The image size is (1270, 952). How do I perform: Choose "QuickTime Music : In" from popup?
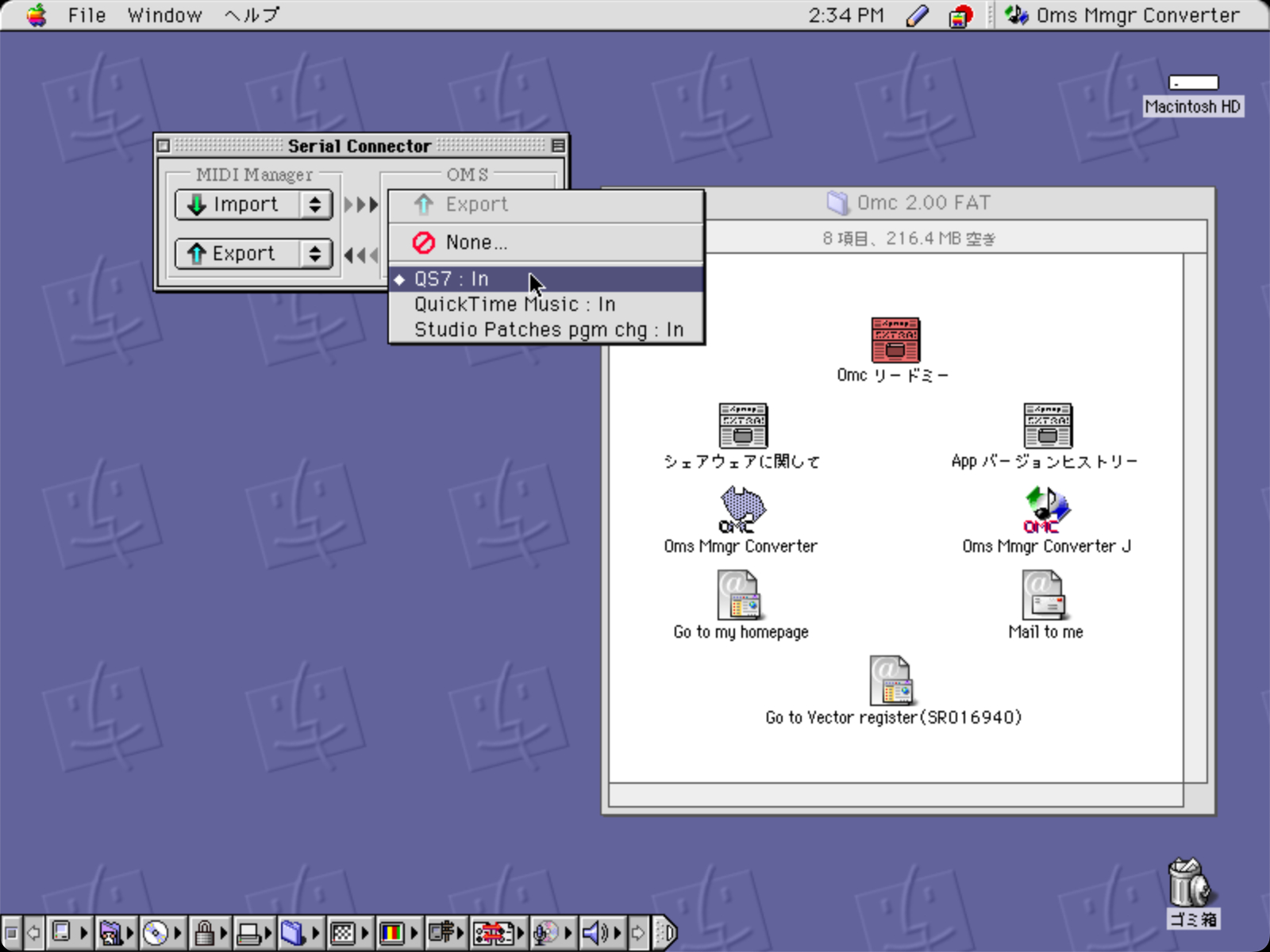(514, 305)
